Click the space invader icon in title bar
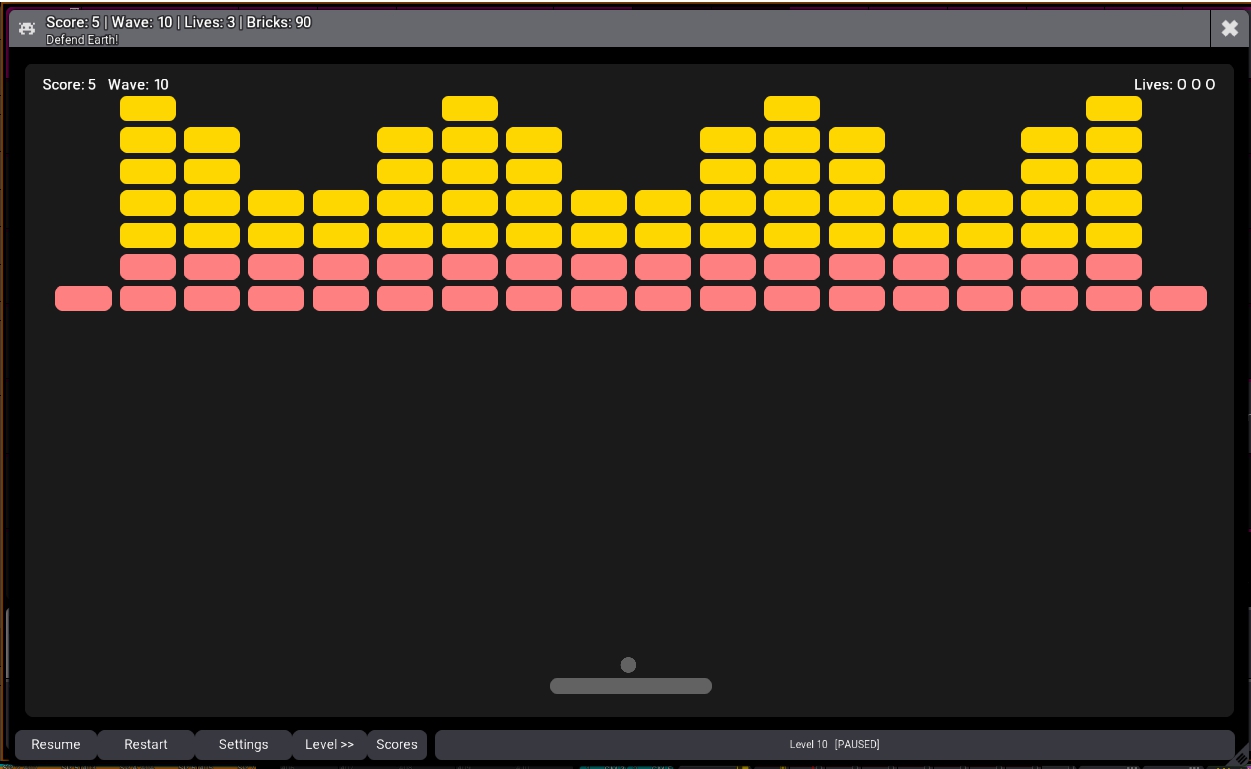 pyautogui.click(x=27, y=29)
